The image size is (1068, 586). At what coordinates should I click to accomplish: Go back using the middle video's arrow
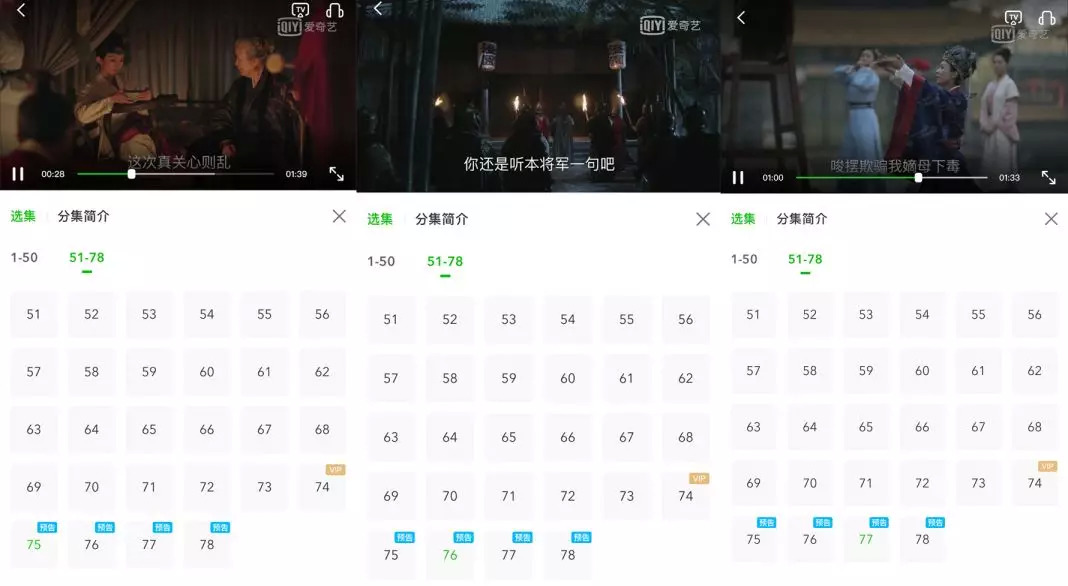tap(379, 9)
